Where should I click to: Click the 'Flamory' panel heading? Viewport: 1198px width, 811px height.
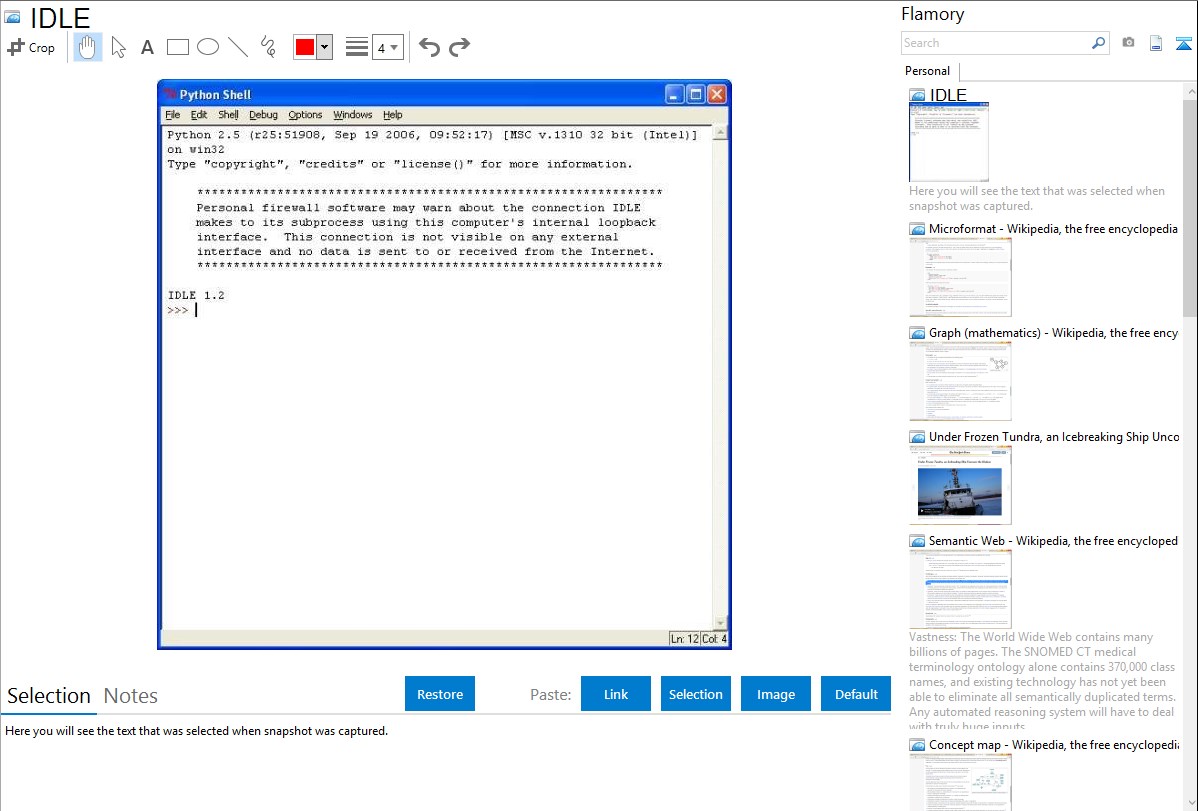pos(932,15)
